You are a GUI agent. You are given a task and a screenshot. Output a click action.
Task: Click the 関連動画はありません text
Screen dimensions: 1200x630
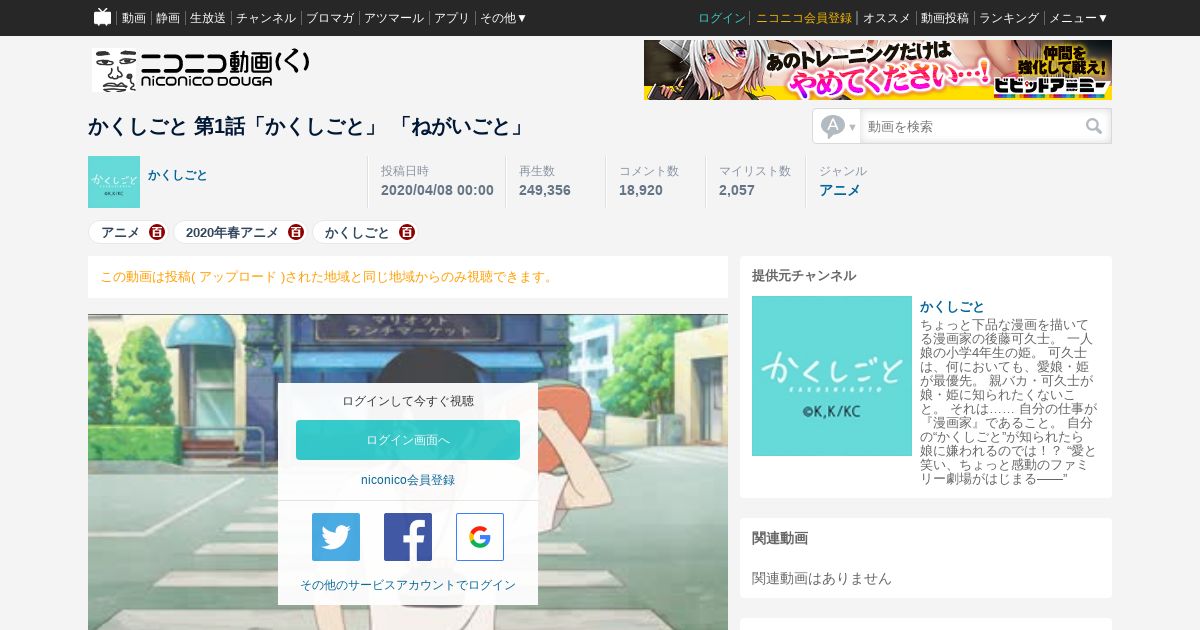point(822,578)
